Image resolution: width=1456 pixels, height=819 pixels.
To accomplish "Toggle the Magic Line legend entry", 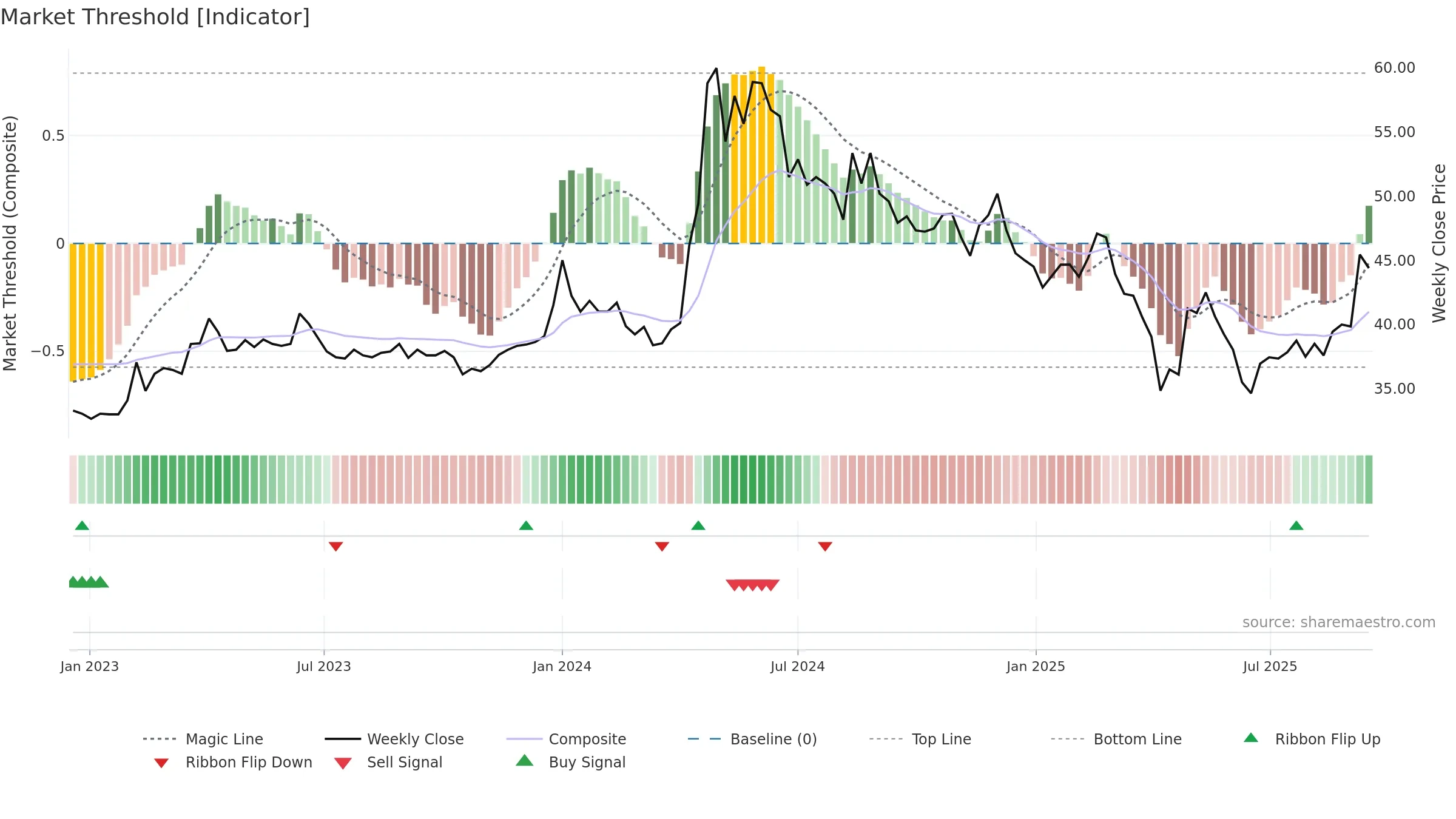I will [203, 739].
